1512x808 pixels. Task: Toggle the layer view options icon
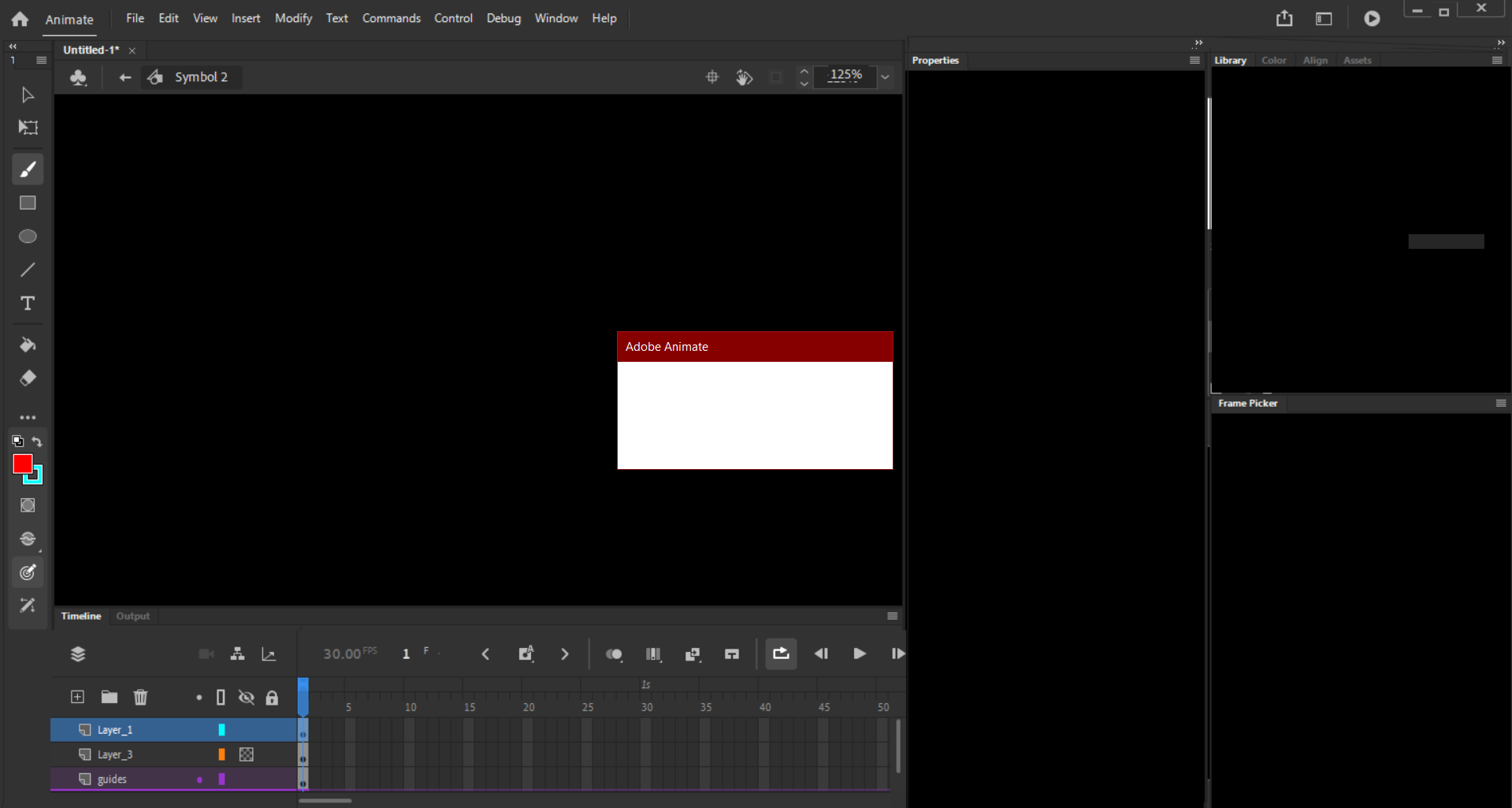pos(78,653)
